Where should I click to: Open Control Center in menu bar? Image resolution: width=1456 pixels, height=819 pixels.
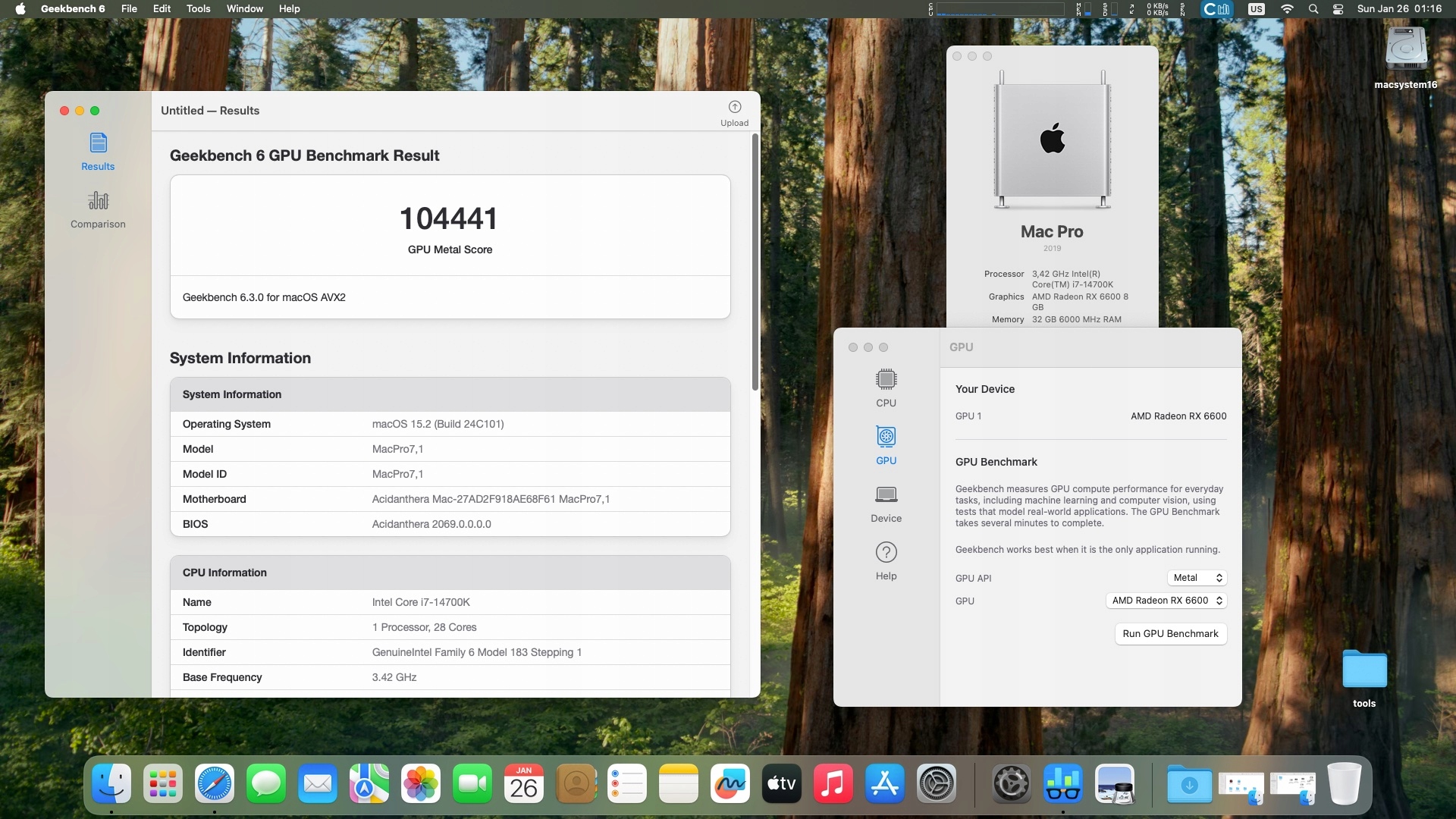pos(1338,9)
